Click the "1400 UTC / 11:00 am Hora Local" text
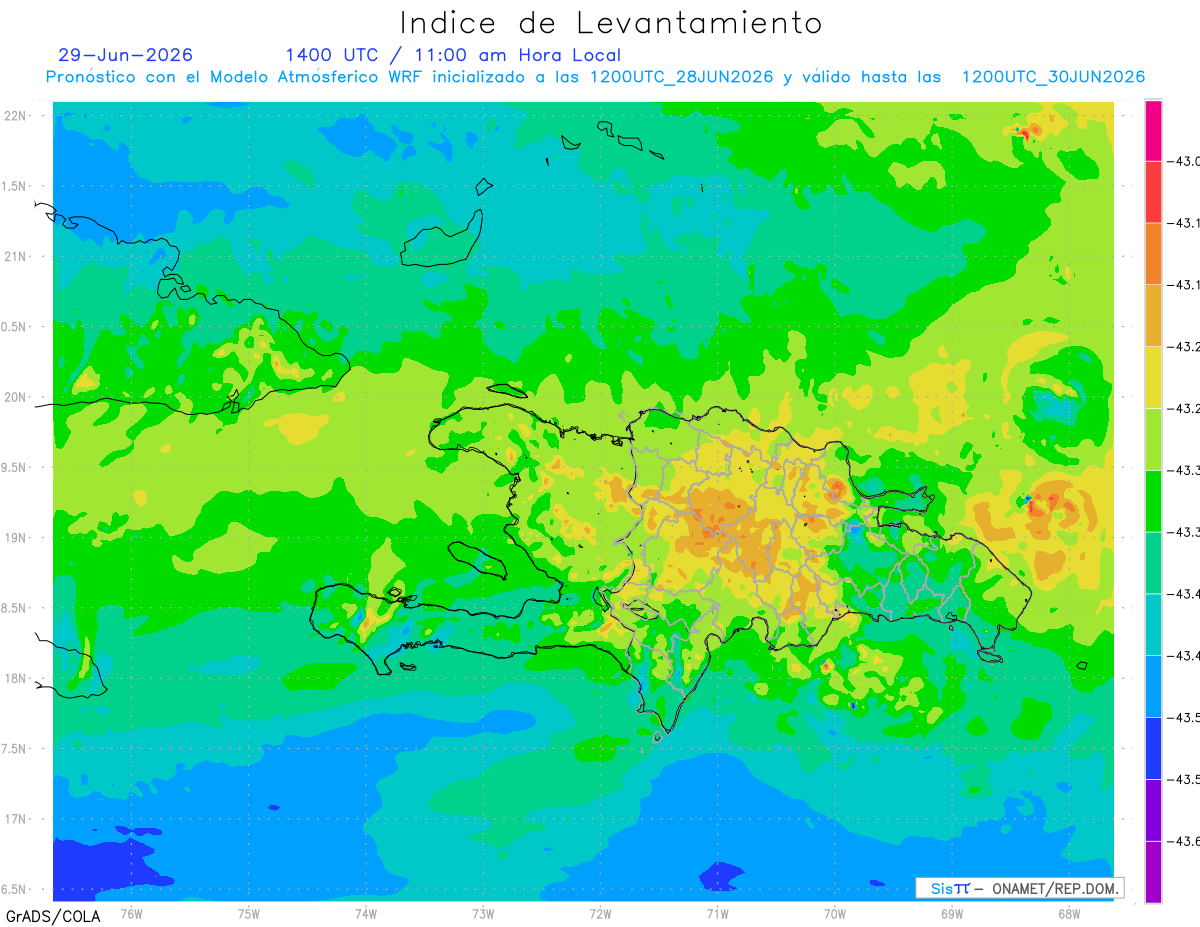The height and width of the screenshot is (927, 1200). (453, 55)
